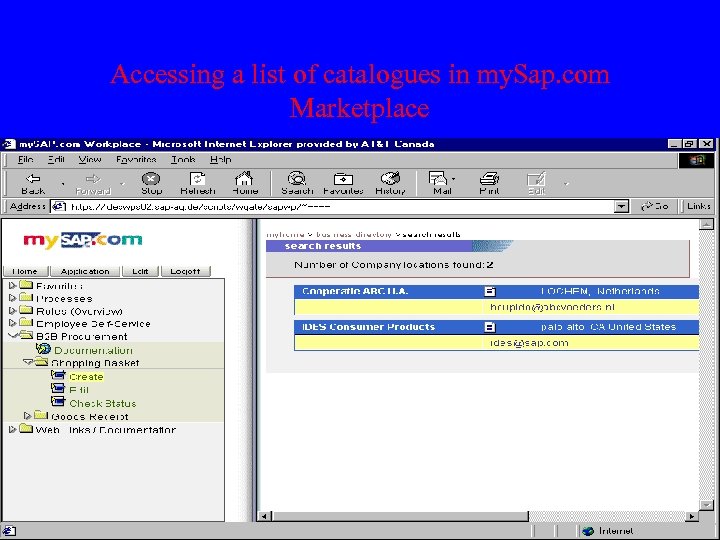Collapse the B2B Procurement folder
Viewport: 720px width, 540px height.
point(12,336)
